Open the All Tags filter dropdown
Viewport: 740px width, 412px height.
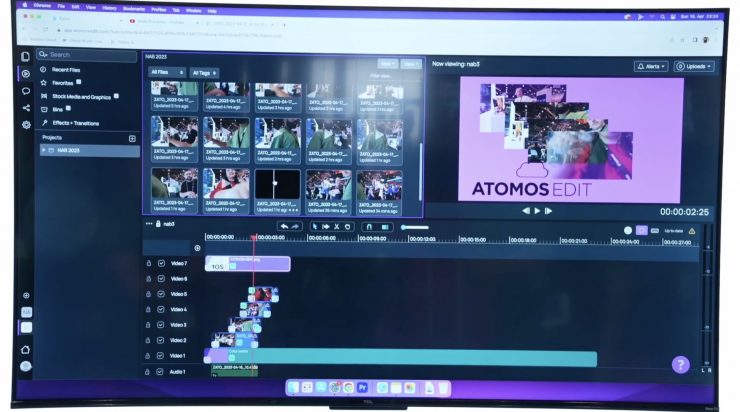204,73
